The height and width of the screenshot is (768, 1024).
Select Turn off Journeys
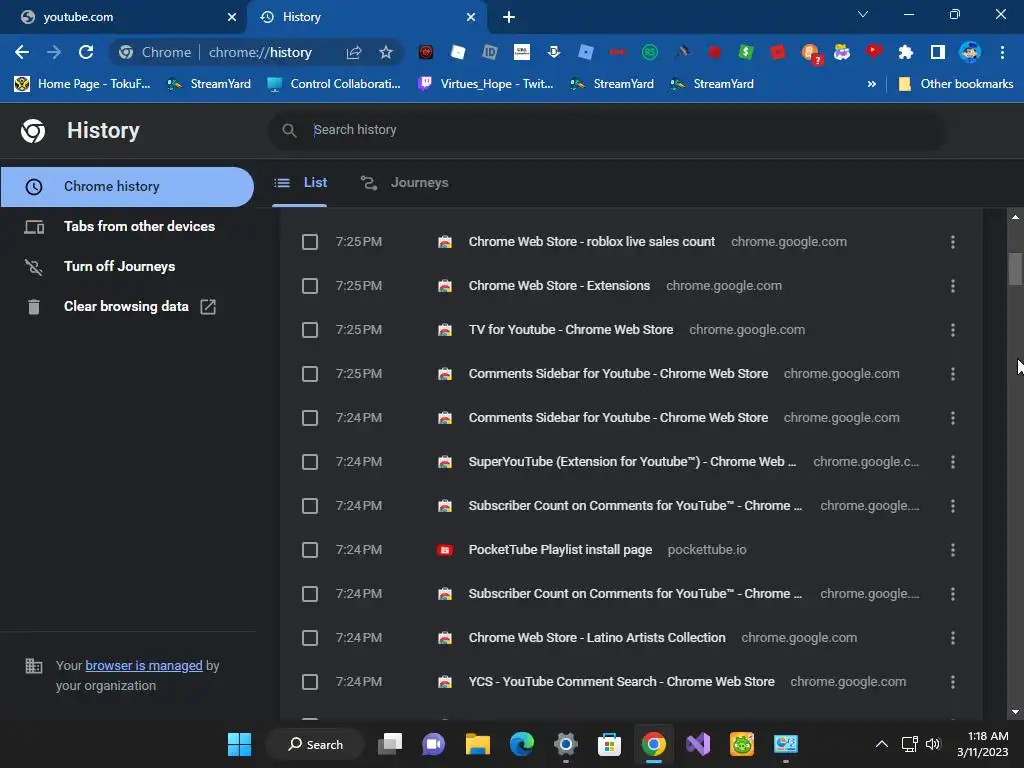point(127,266)
